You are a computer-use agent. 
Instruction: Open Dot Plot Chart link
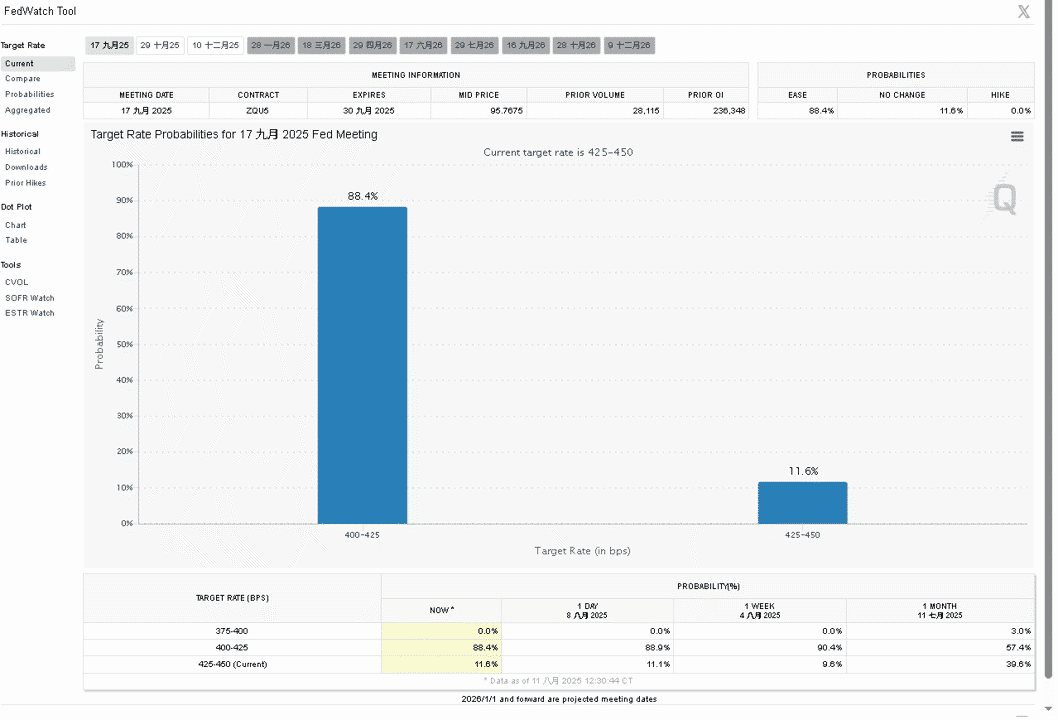[x=16, y=225]
